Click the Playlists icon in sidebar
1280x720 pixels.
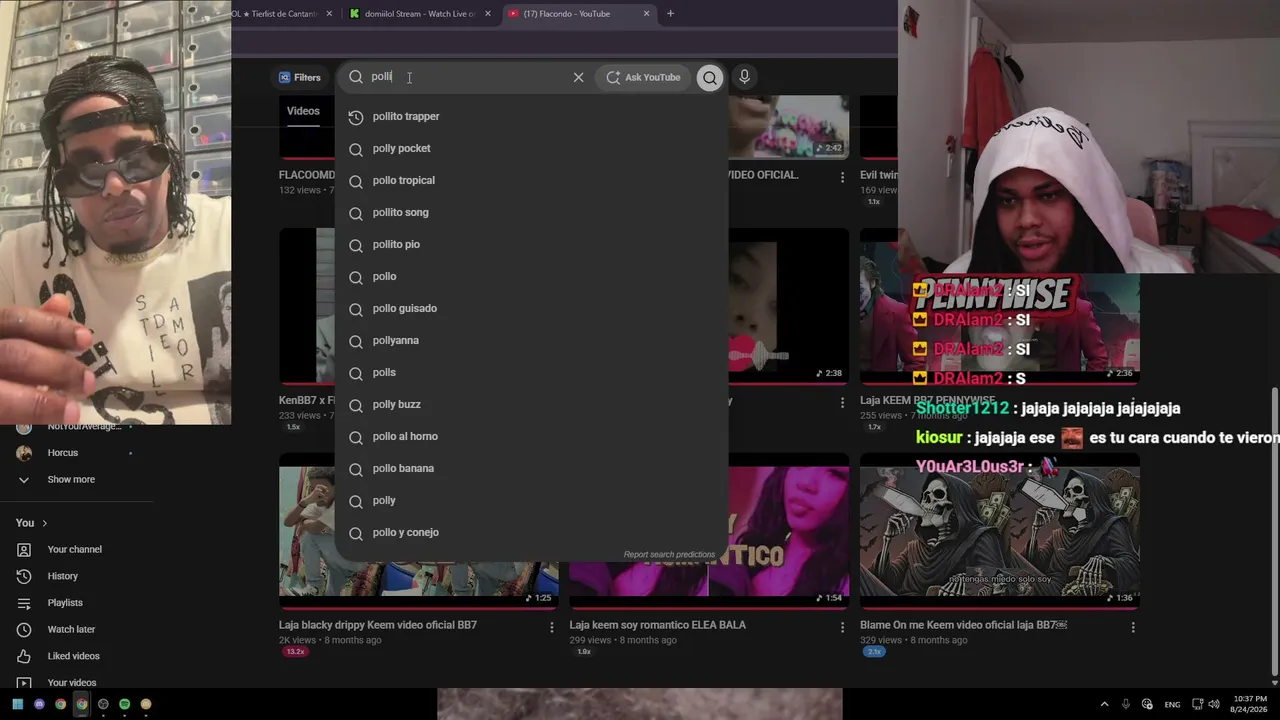(x=24, y=603)
